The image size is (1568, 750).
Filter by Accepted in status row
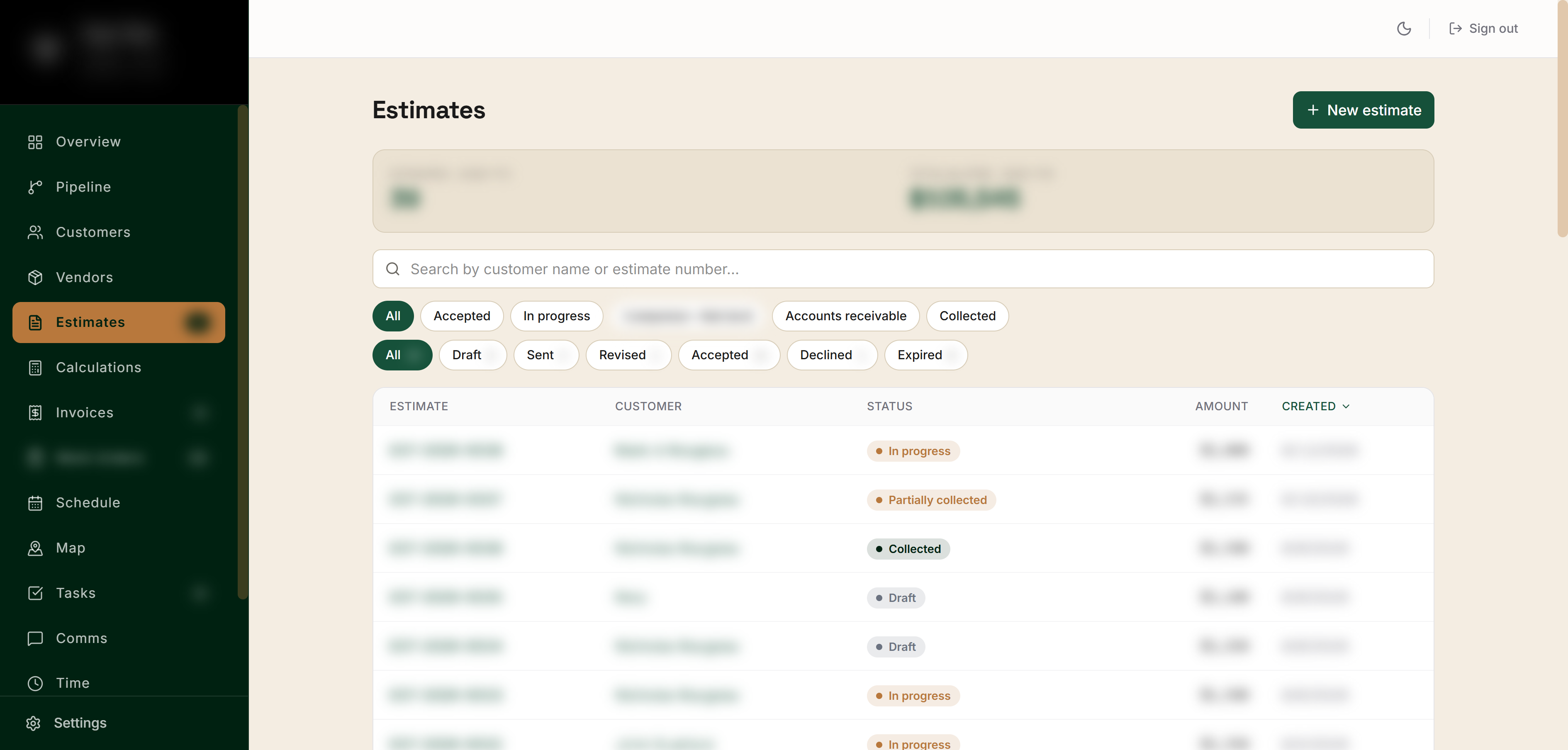pyautogui.click(x=728, y=355)
